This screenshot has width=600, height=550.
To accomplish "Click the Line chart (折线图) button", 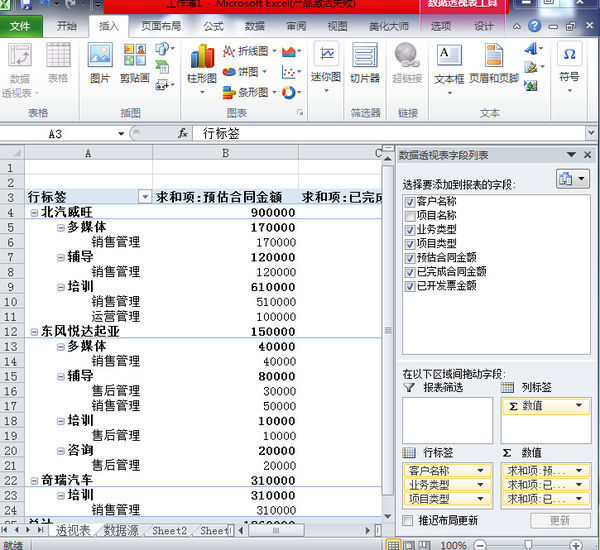I will coord(246,51).
